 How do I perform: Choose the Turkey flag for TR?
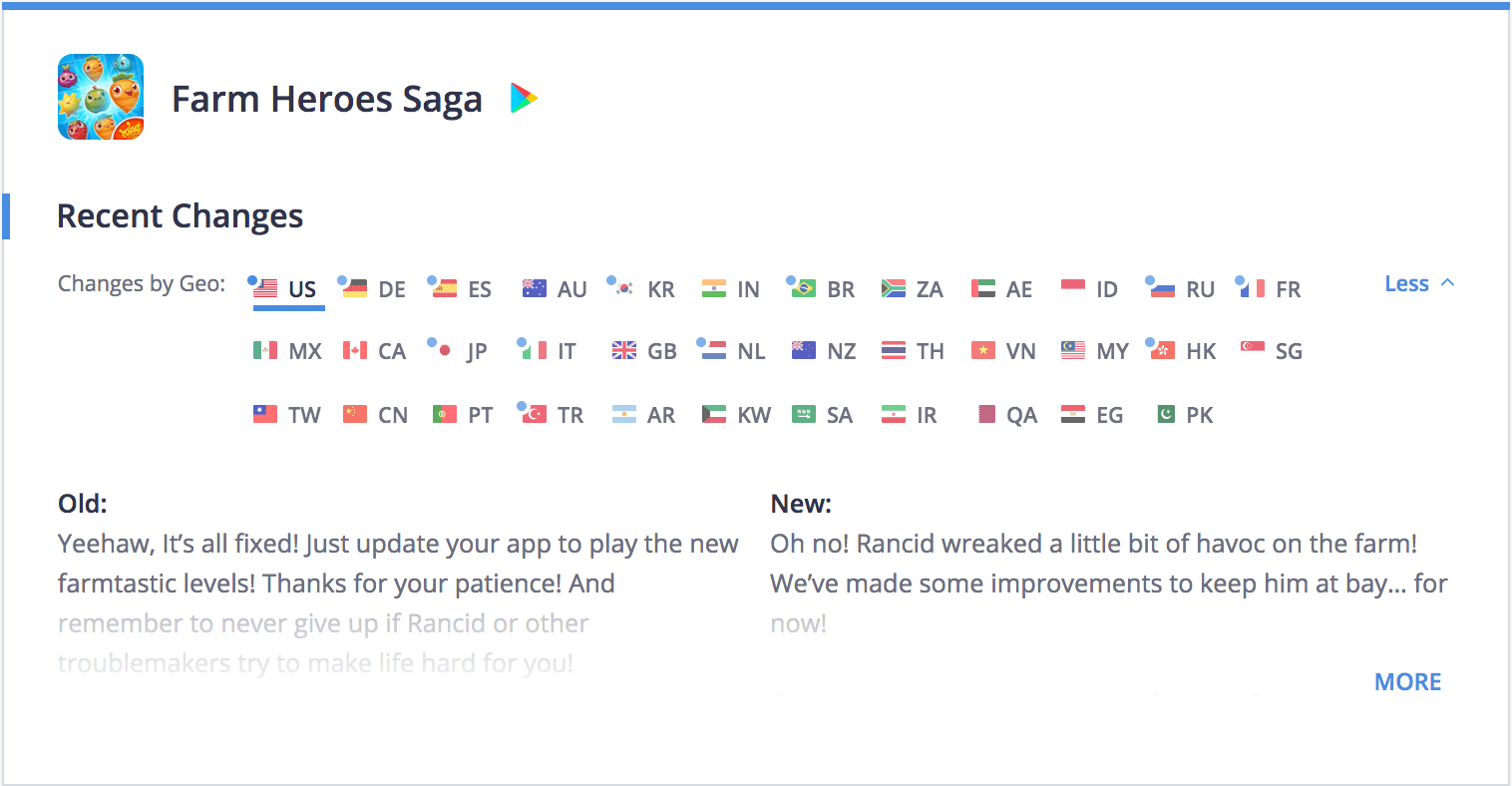[535, 415]
